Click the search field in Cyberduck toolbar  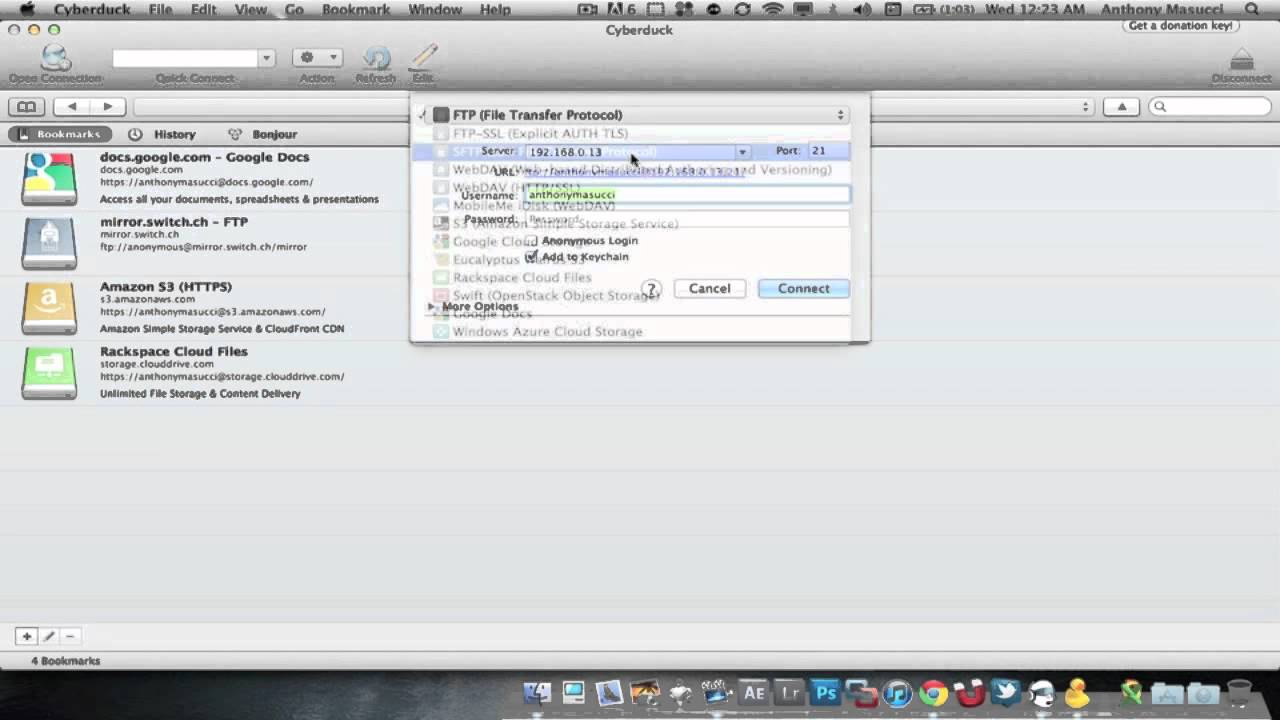click(x=1210, y=106)
